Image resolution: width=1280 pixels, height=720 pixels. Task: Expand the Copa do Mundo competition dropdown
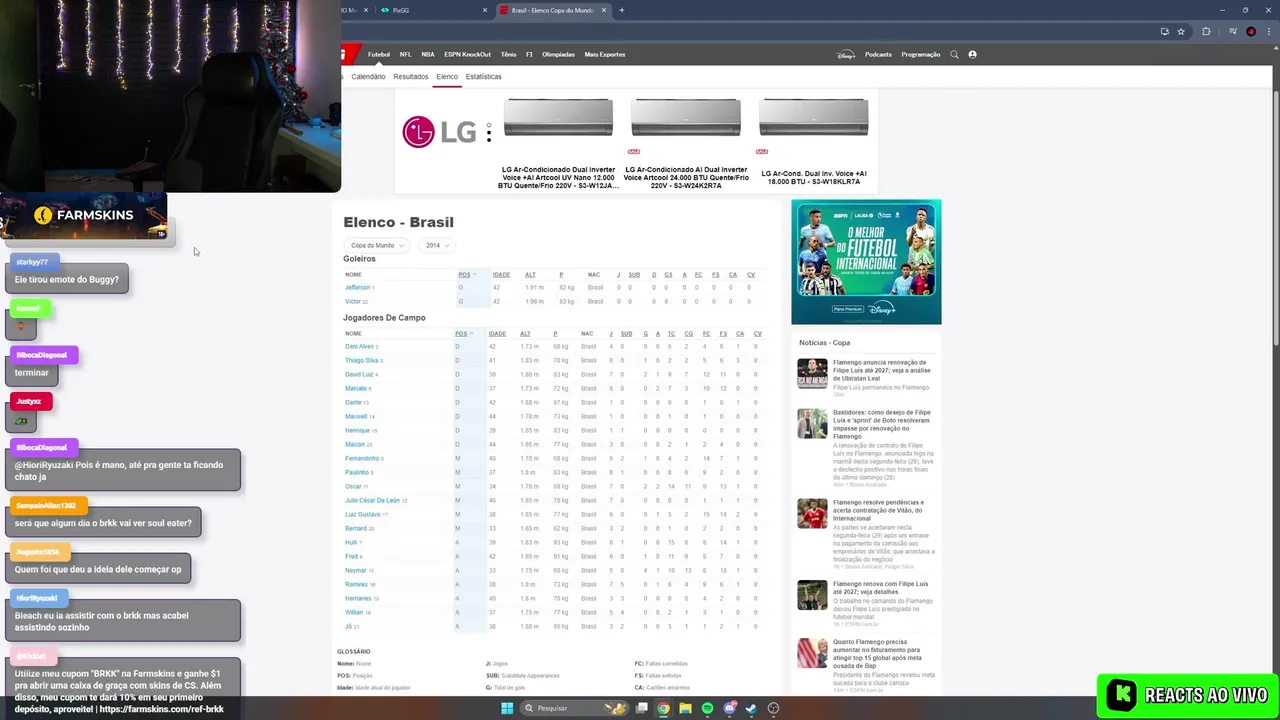(x=377, y=245)
